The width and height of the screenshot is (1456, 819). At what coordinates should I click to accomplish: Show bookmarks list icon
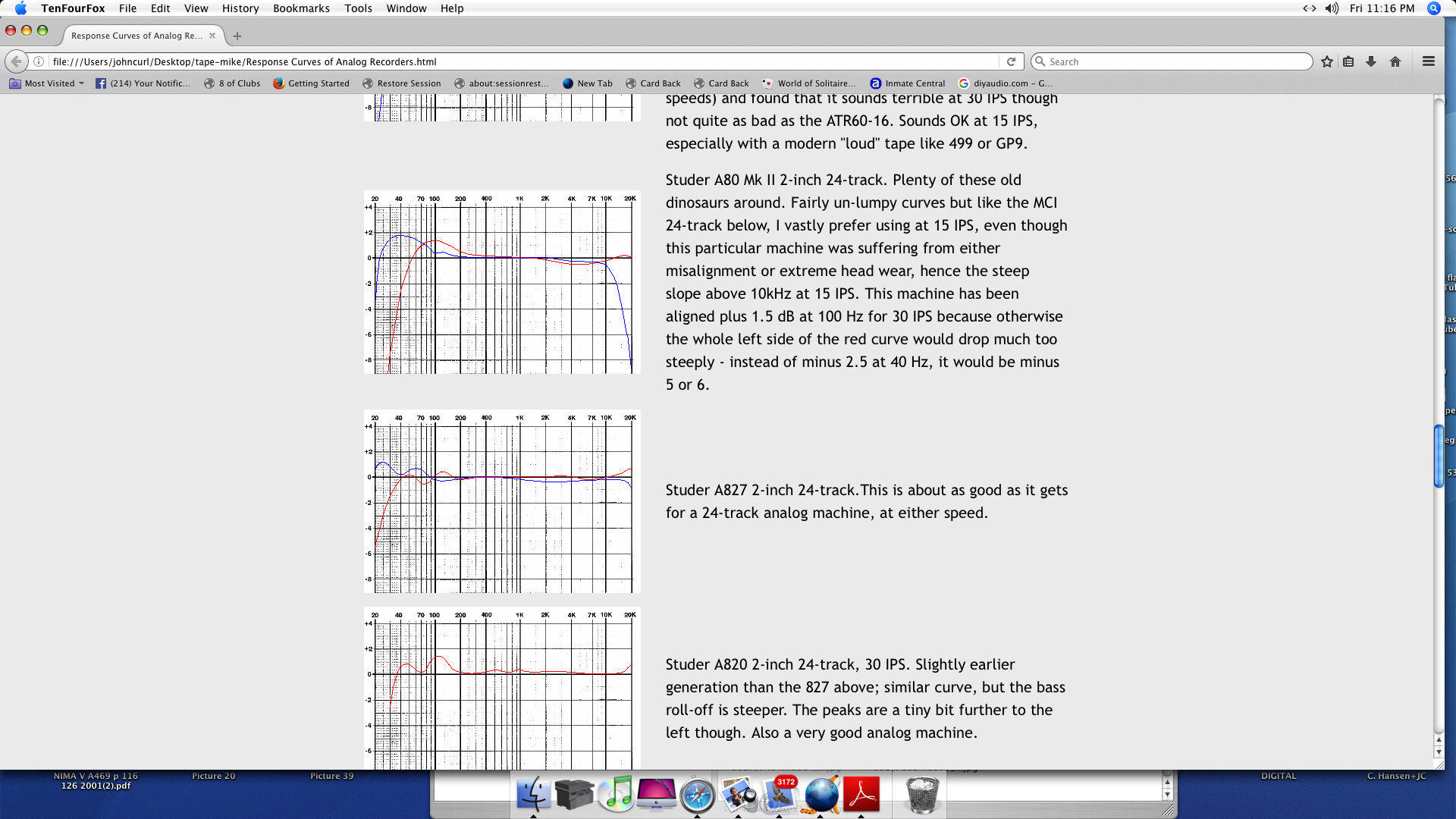[x=1348, y=61]
